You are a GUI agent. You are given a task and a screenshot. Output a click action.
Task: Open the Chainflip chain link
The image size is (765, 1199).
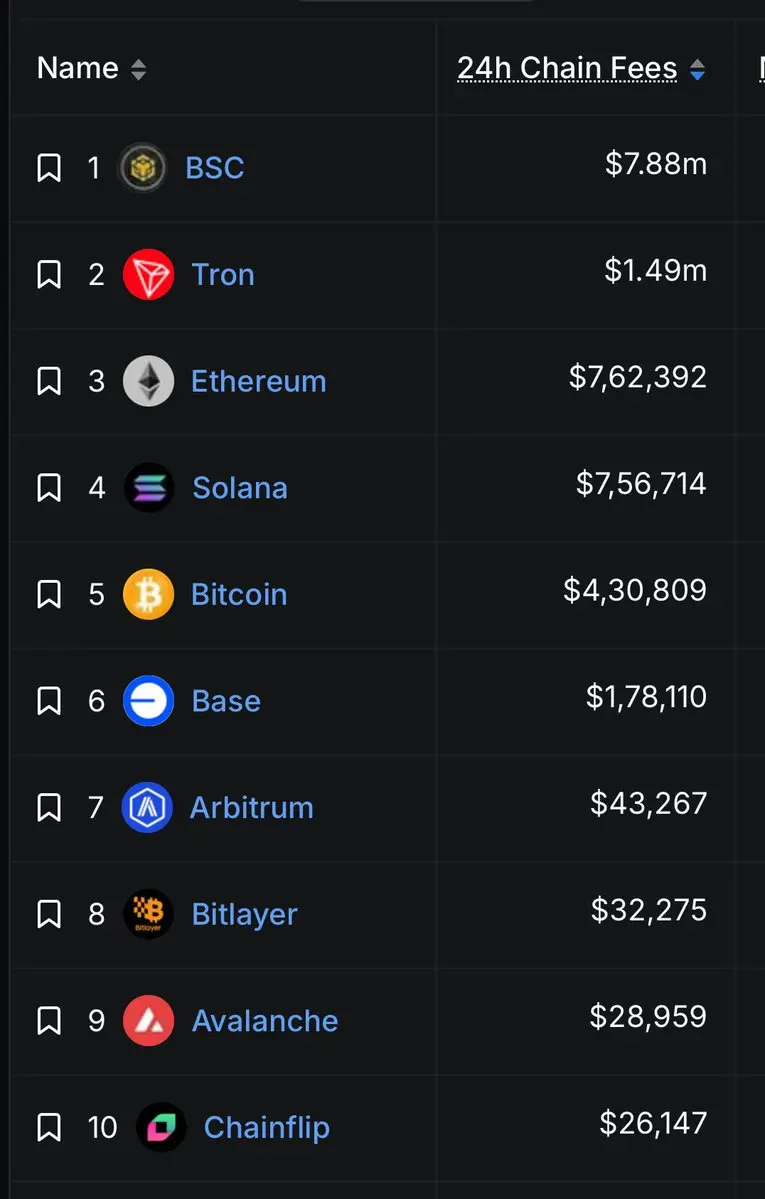tap(267, 1127)
